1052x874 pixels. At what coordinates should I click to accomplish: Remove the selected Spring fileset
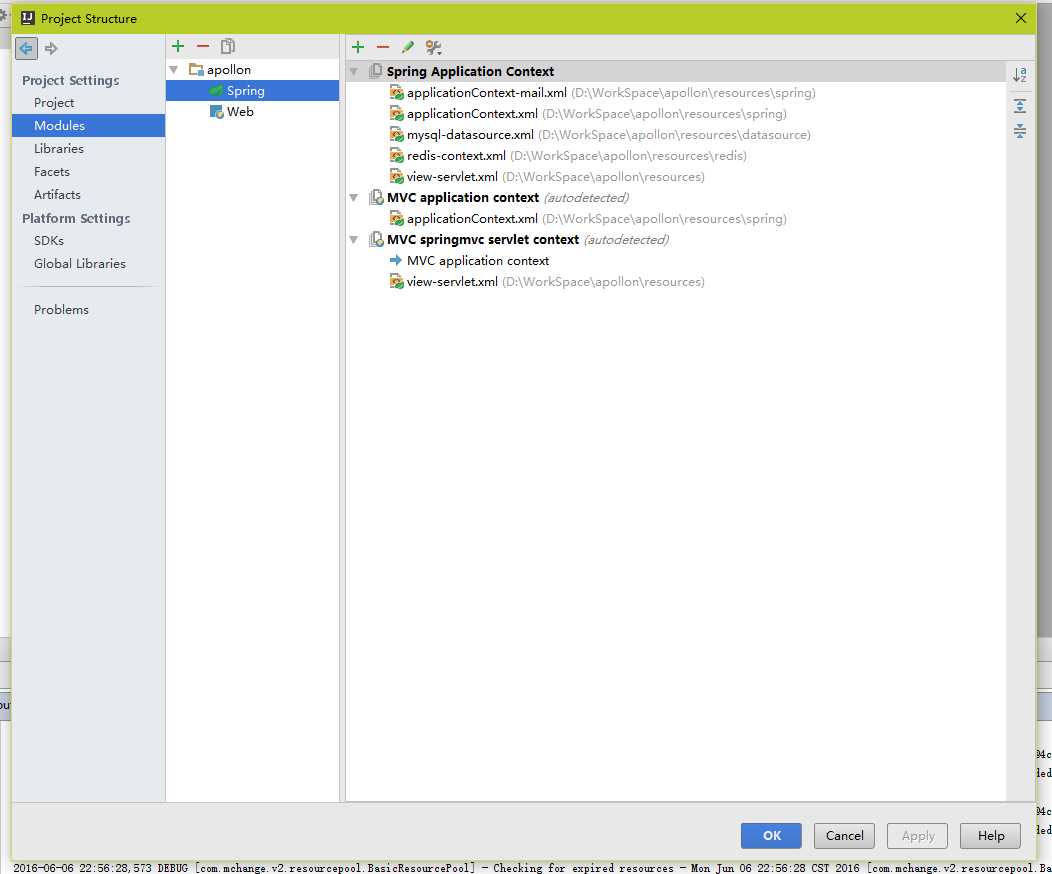tap(382, 47)
